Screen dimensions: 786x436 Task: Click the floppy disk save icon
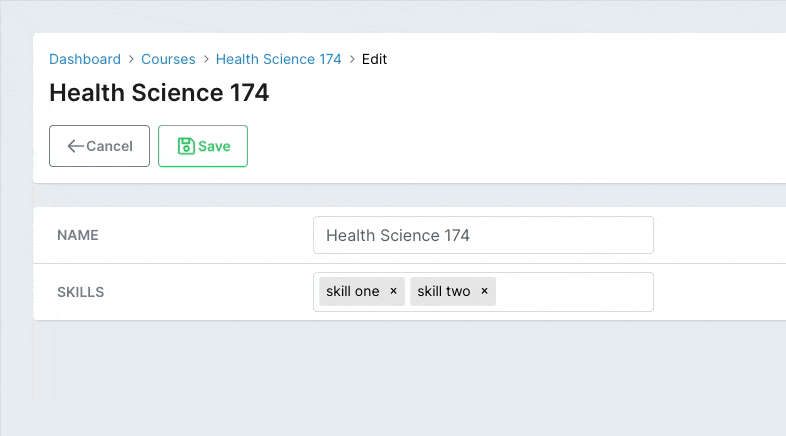(186, 146)
